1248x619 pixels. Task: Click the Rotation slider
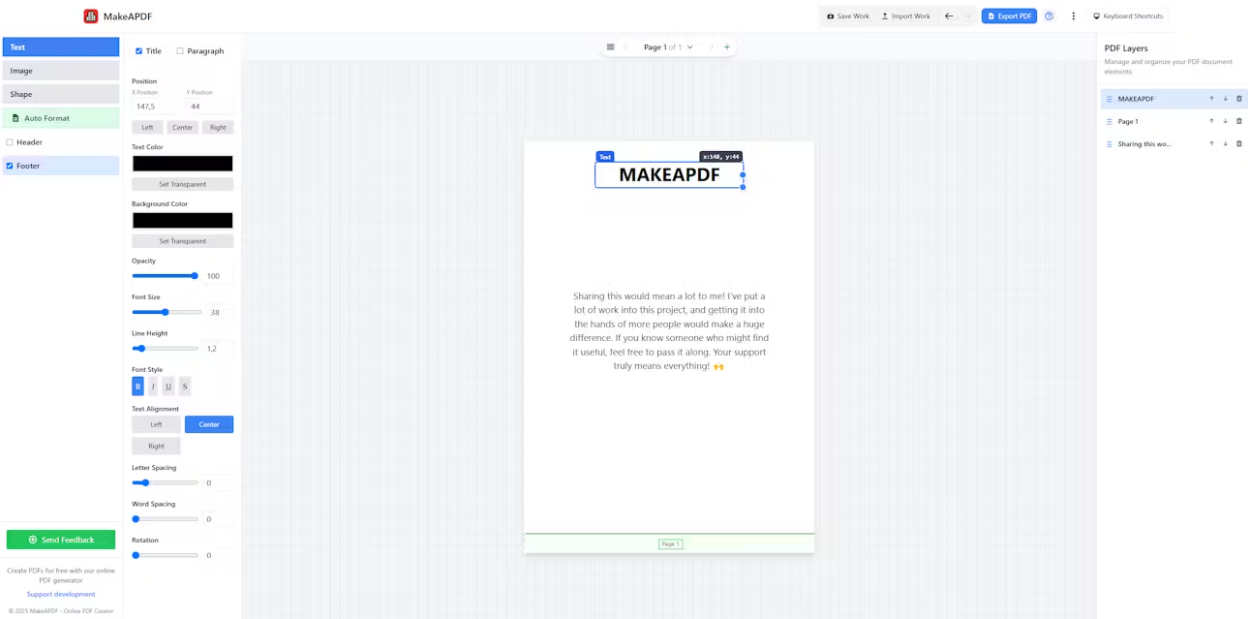coord(165,555)
